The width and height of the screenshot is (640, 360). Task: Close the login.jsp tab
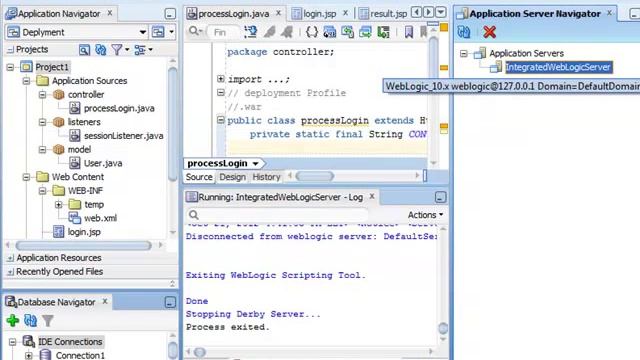[345, 13]
